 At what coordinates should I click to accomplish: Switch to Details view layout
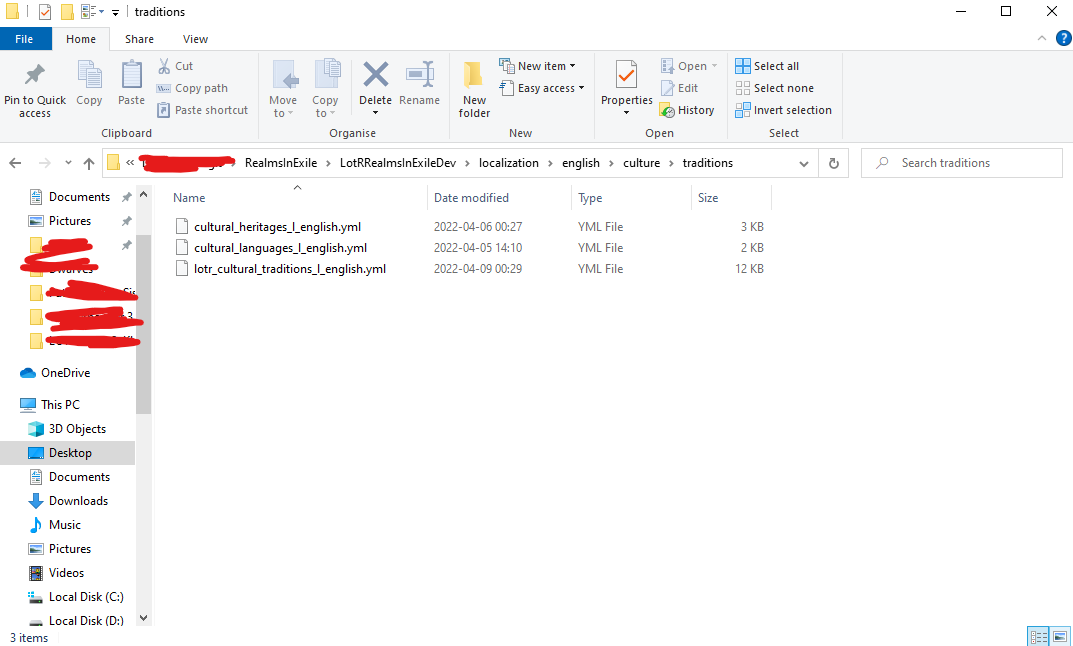pos(1039,636)
